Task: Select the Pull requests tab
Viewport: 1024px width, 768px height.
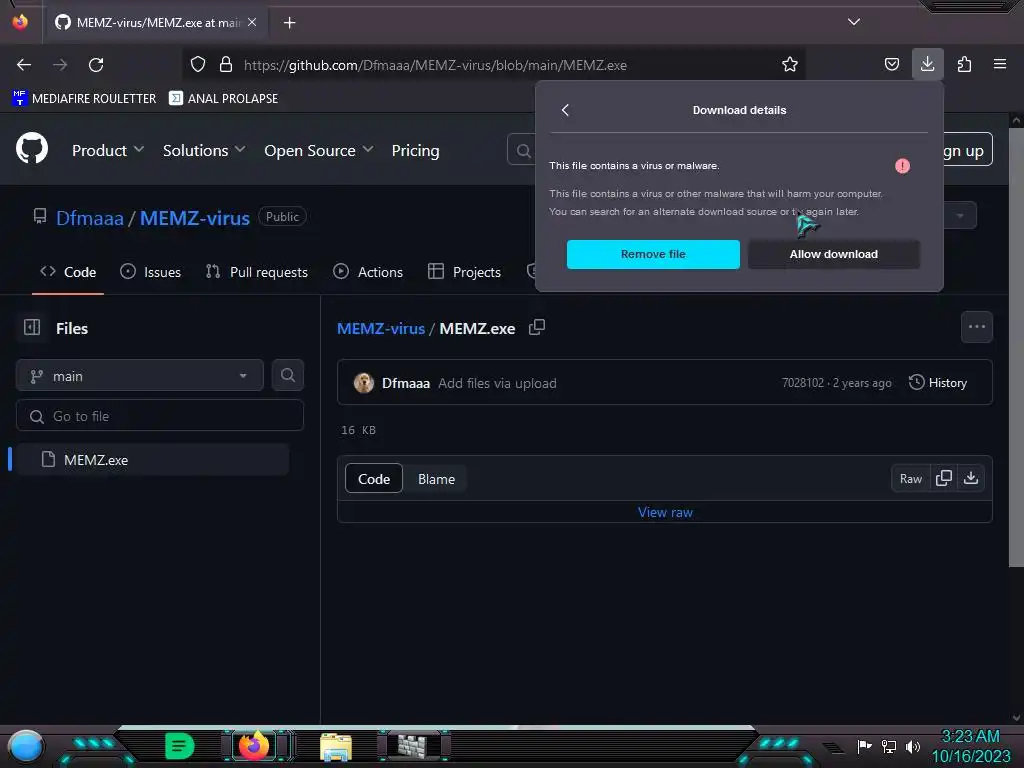Action: (x=257, y=272)
